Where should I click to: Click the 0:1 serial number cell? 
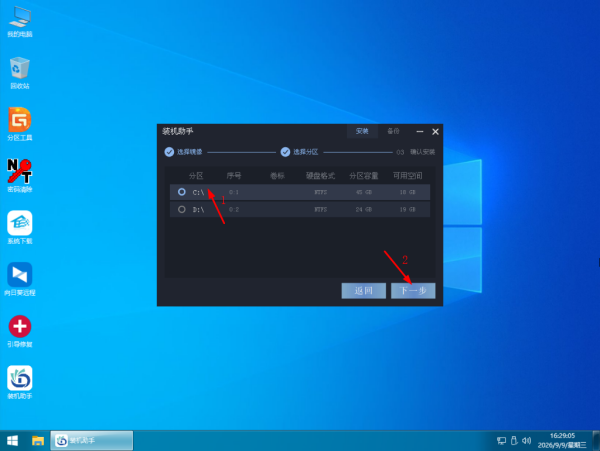pos(234,192)
